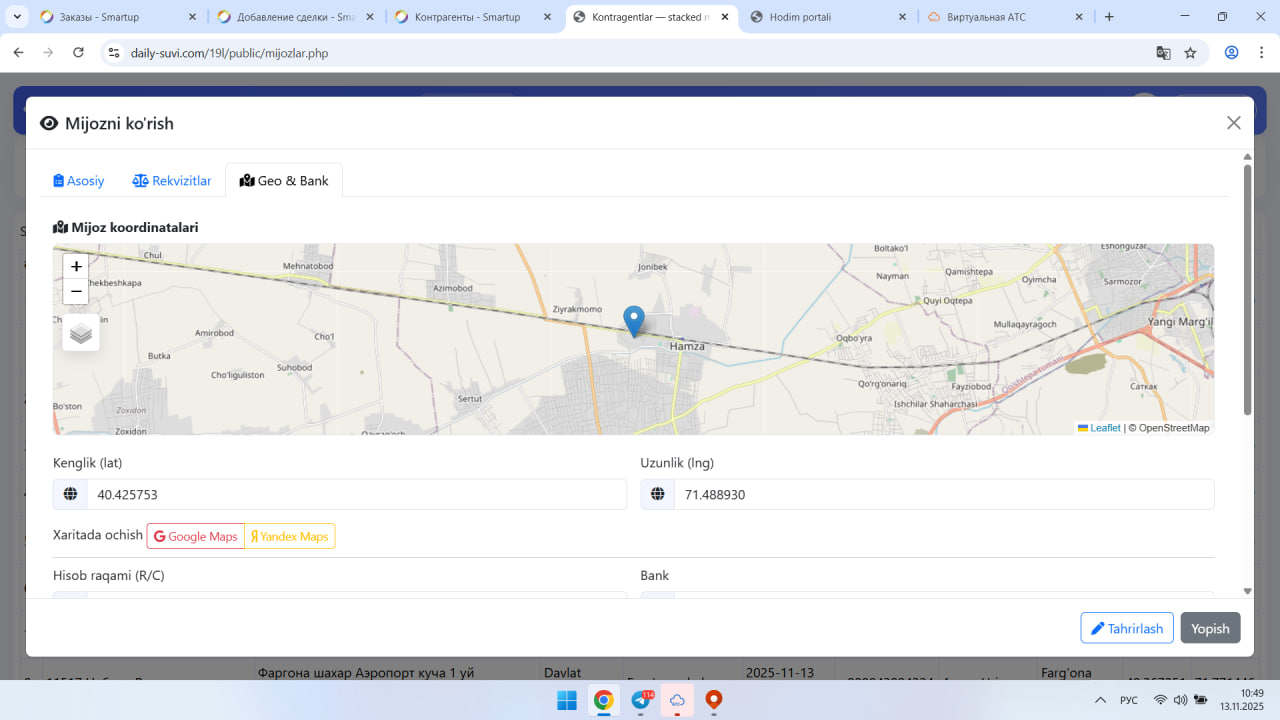Image resolution: width=1280 pixels, height=720 pixels.
Task: Click the blue location marker on map
Action: click(634, 320)
